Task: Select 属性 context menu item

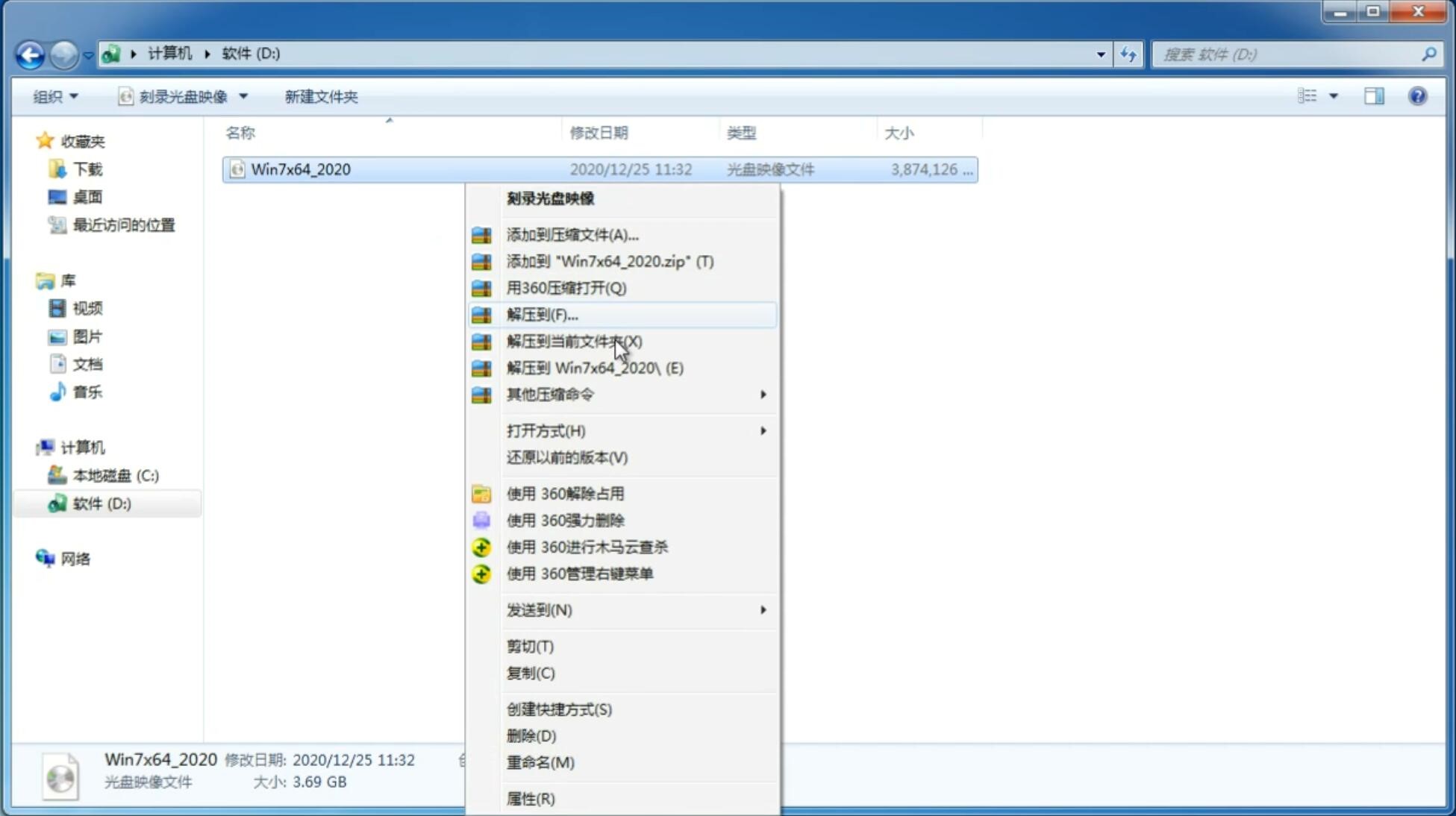Action: click(x=530, y=798)
